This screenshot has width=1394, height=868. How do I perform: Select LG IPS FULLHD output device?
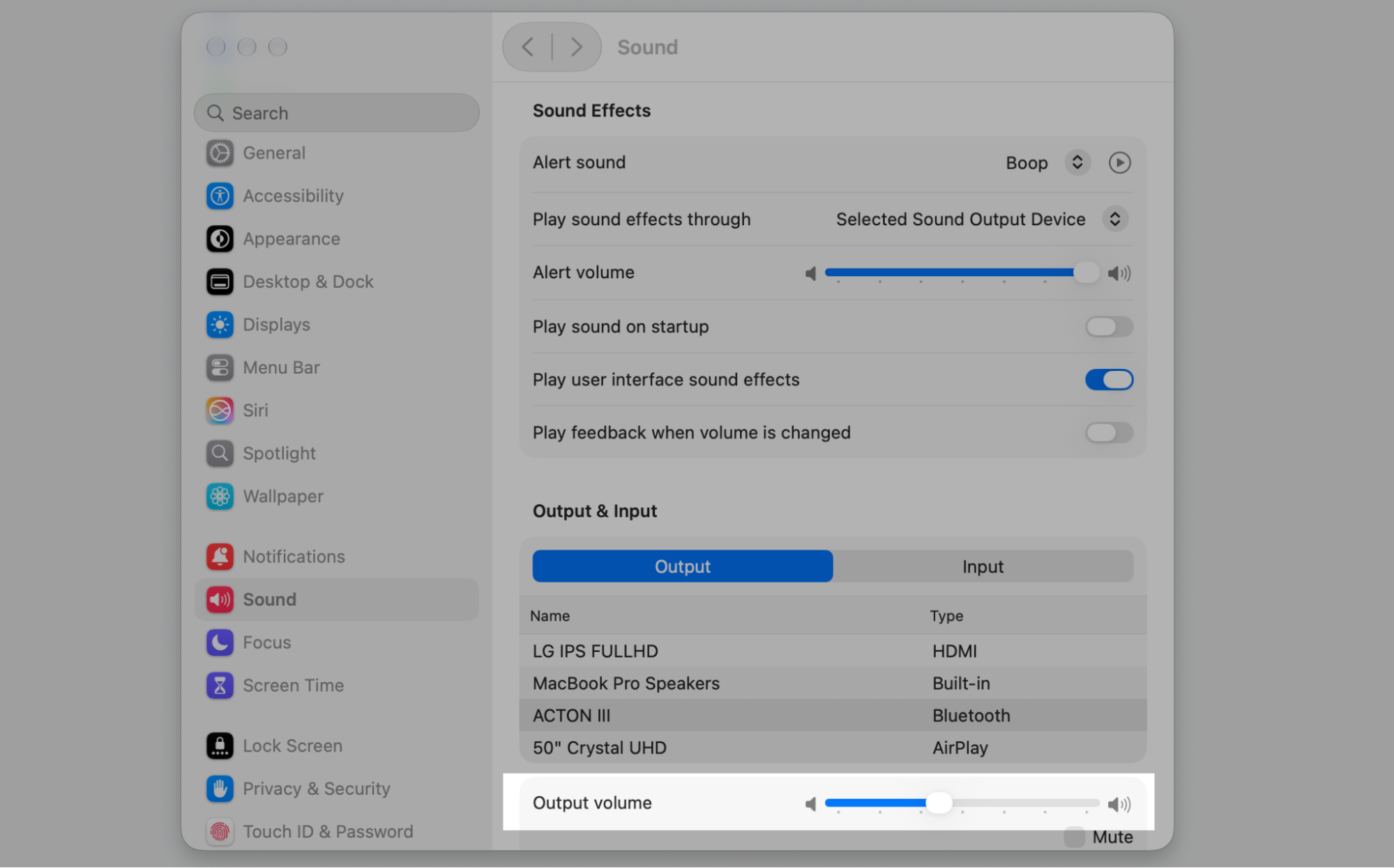[x=833, y=651]
